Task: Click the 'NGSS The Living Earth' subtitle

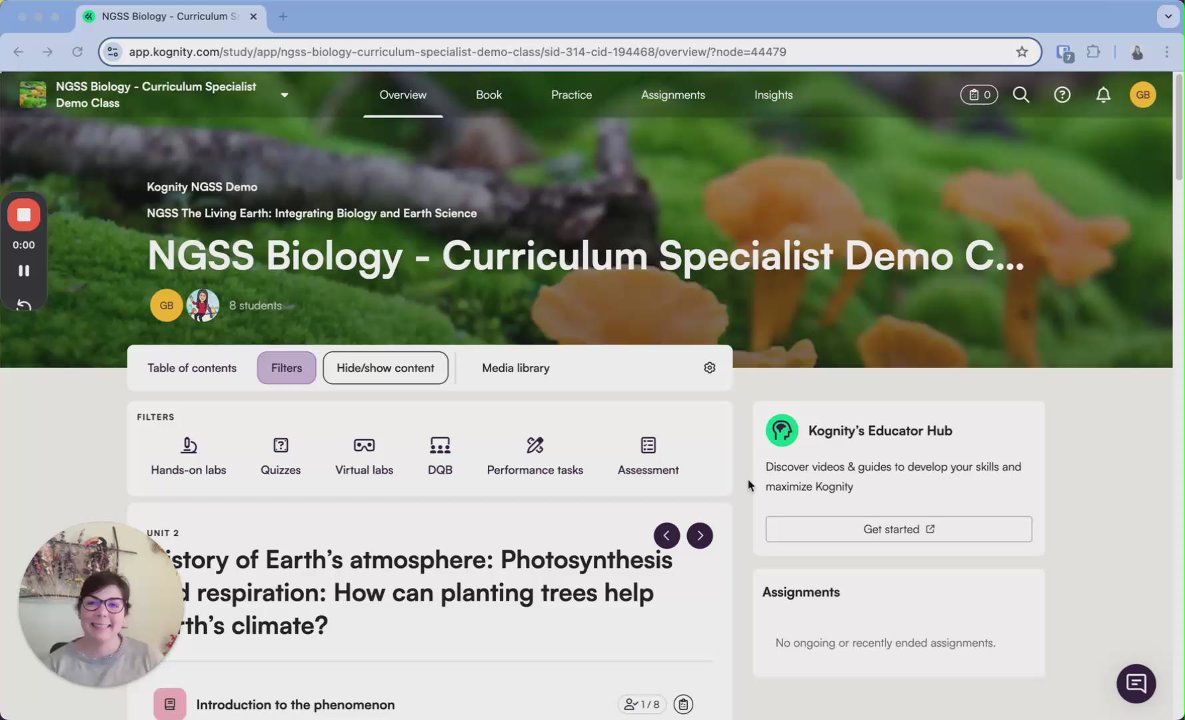Action: coord(311,213)
